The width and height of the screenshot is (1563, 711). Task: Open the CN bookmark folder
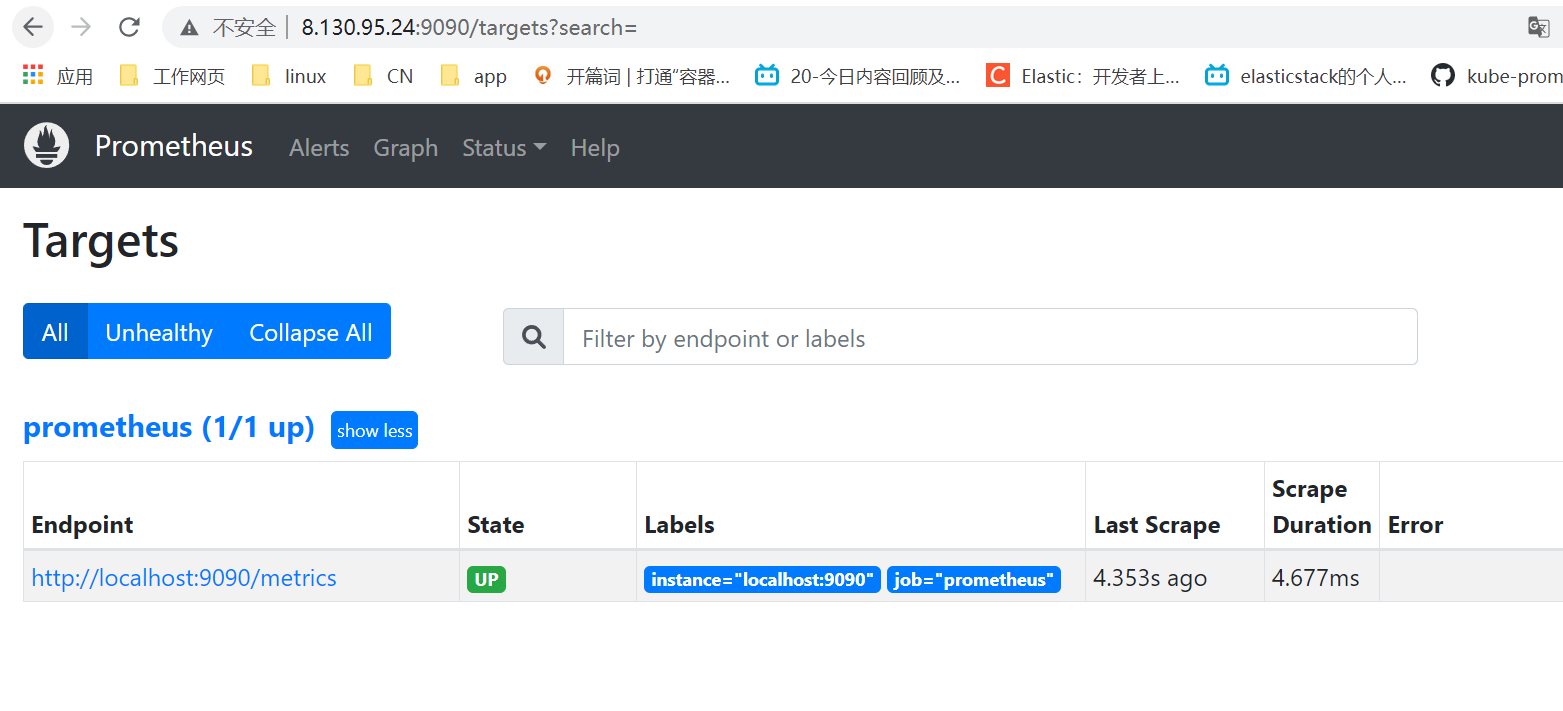384,76
